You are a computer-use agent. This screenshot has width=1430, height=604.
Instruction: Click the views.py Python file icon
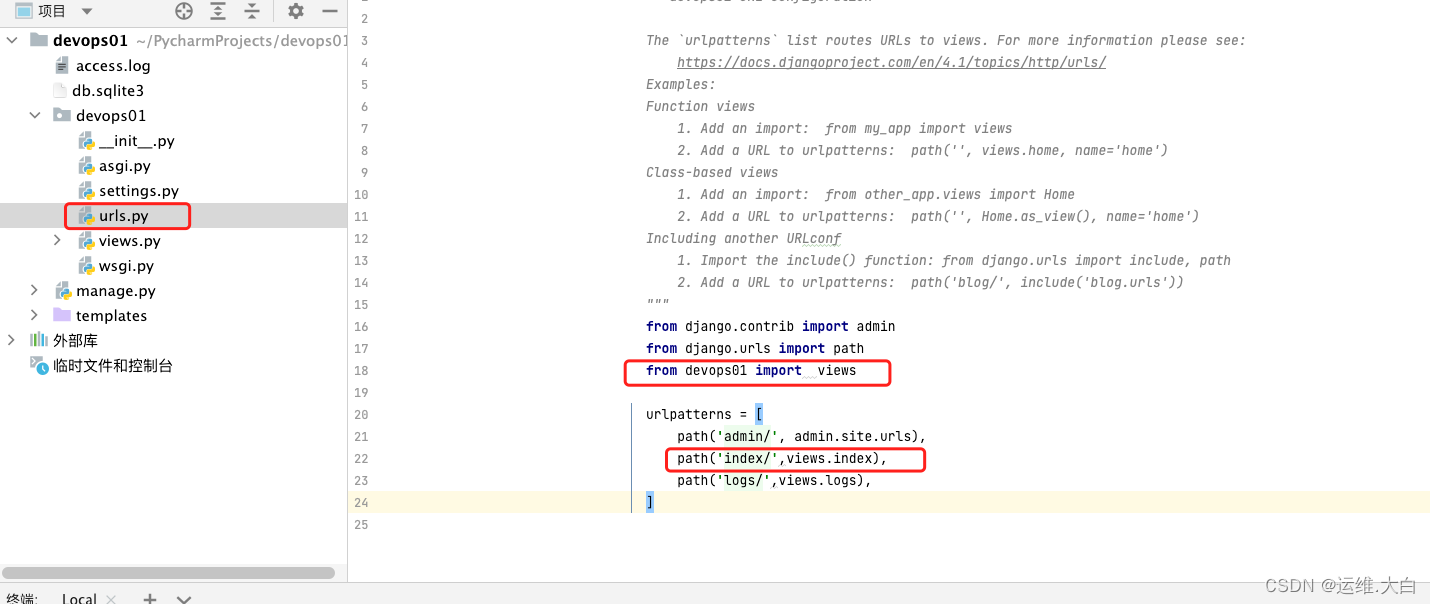86,240
